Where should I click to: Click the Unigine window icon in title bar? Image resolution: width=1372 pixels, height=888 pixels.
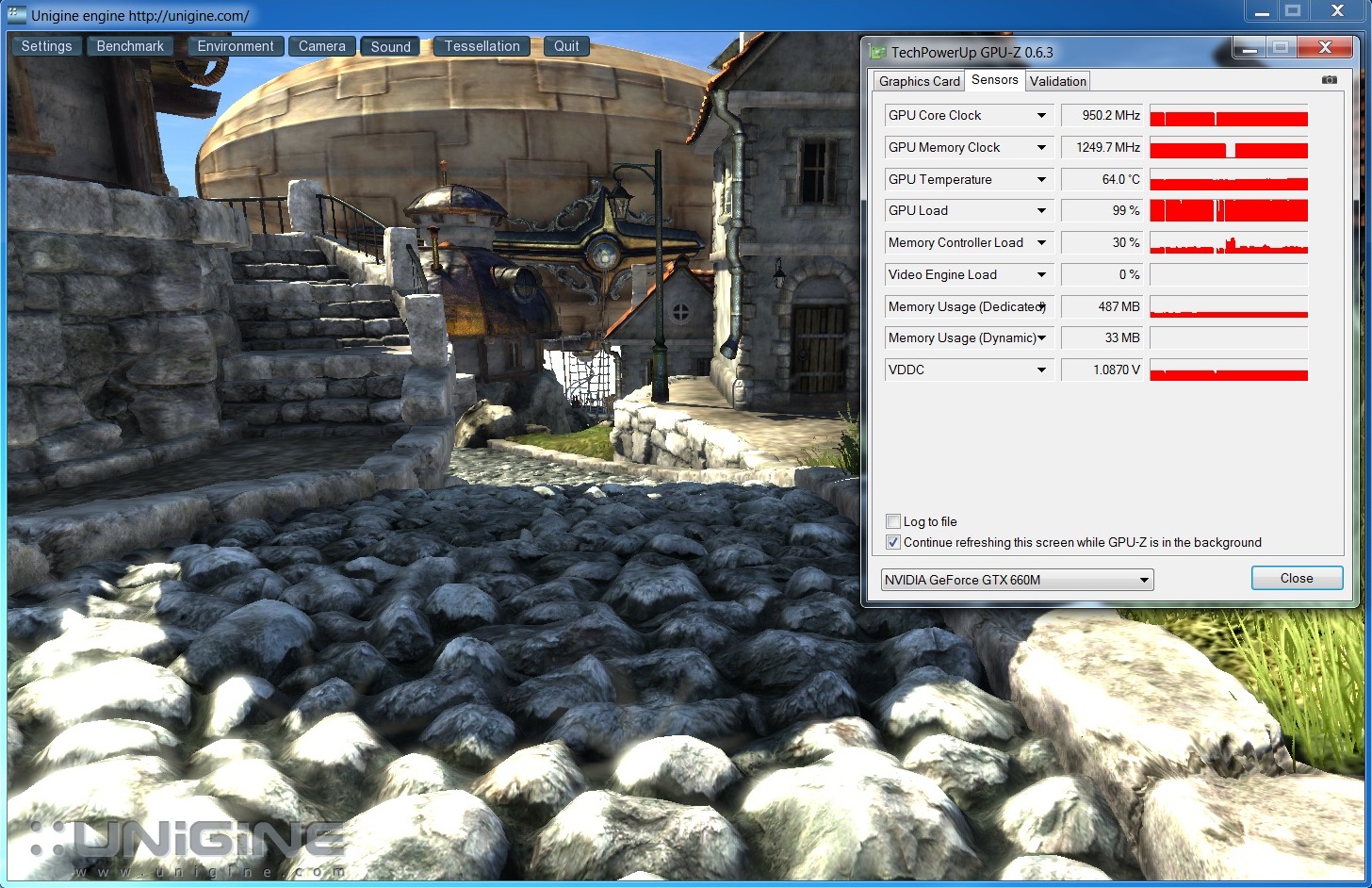click(x=17, y=15)
